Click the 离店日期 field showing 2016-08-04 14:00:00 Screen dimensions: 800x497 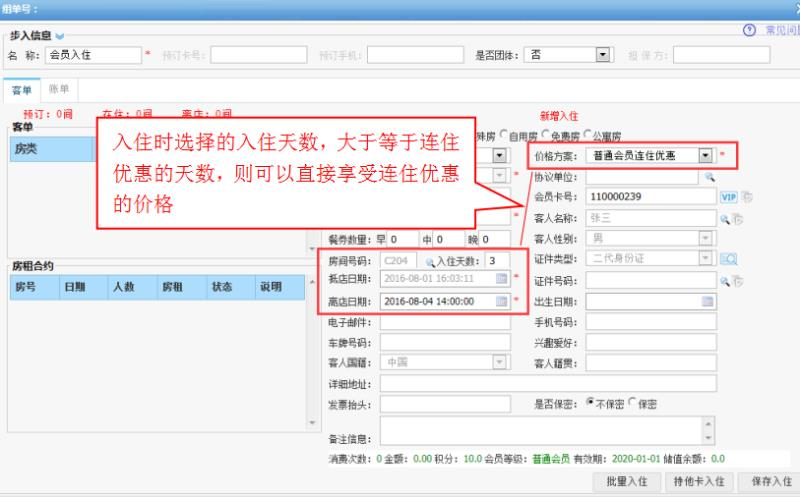point(445,301)
